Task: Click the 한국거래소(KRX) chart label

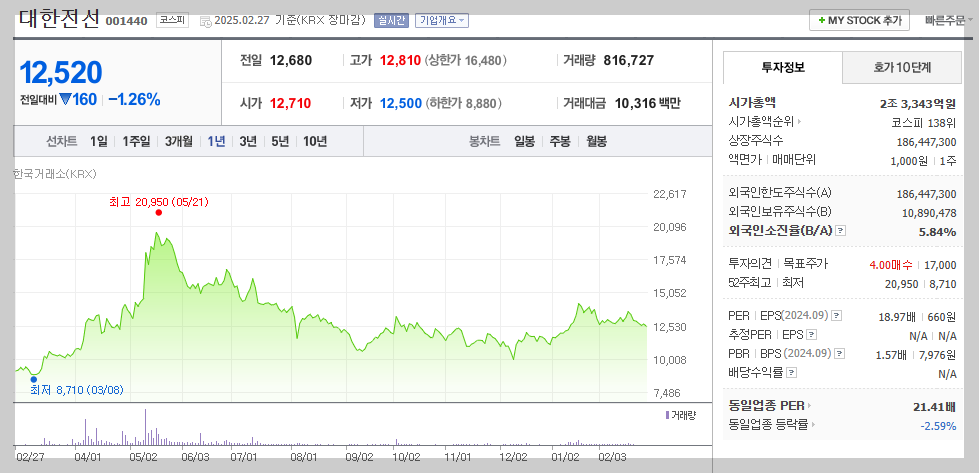Action: (54, 174)
